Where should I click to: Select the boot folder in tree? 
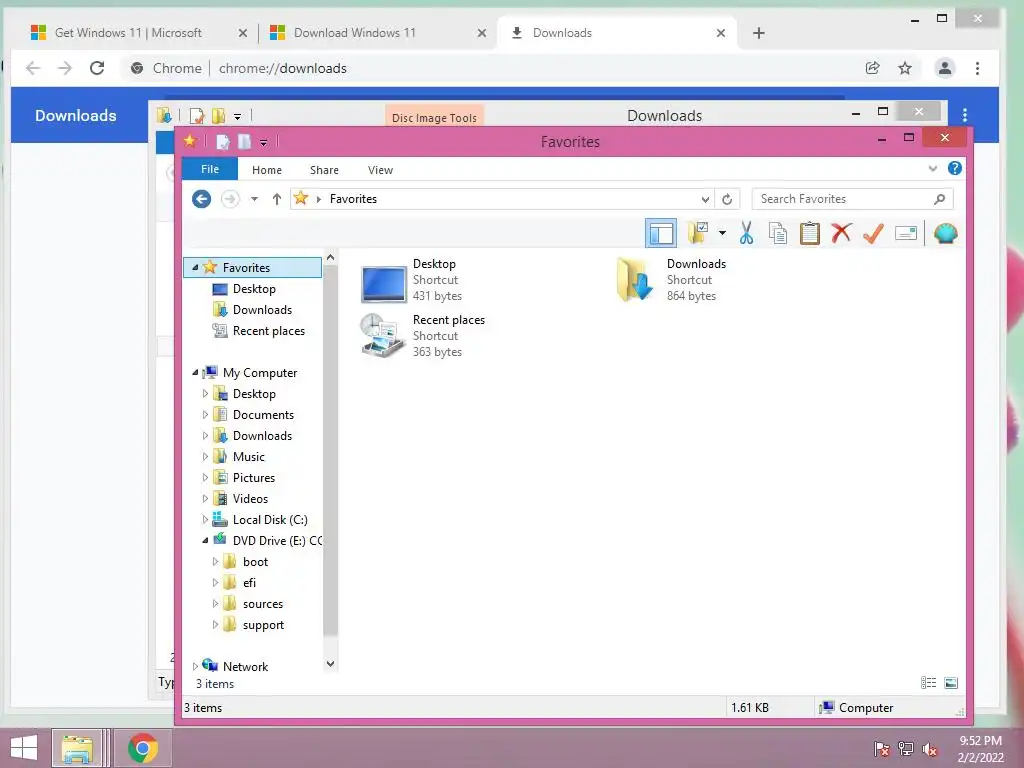coord(255,562)
